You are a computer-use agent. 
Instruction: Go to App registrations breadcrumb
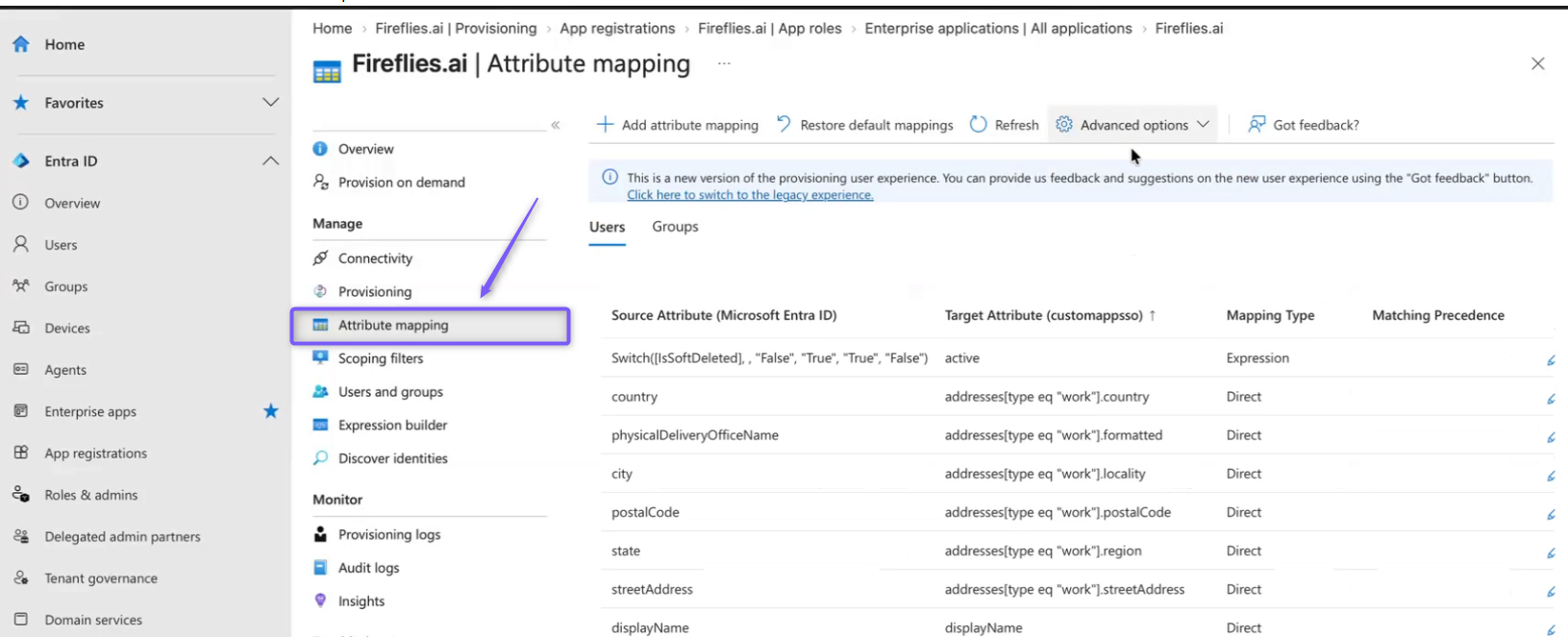click(617, 29)
